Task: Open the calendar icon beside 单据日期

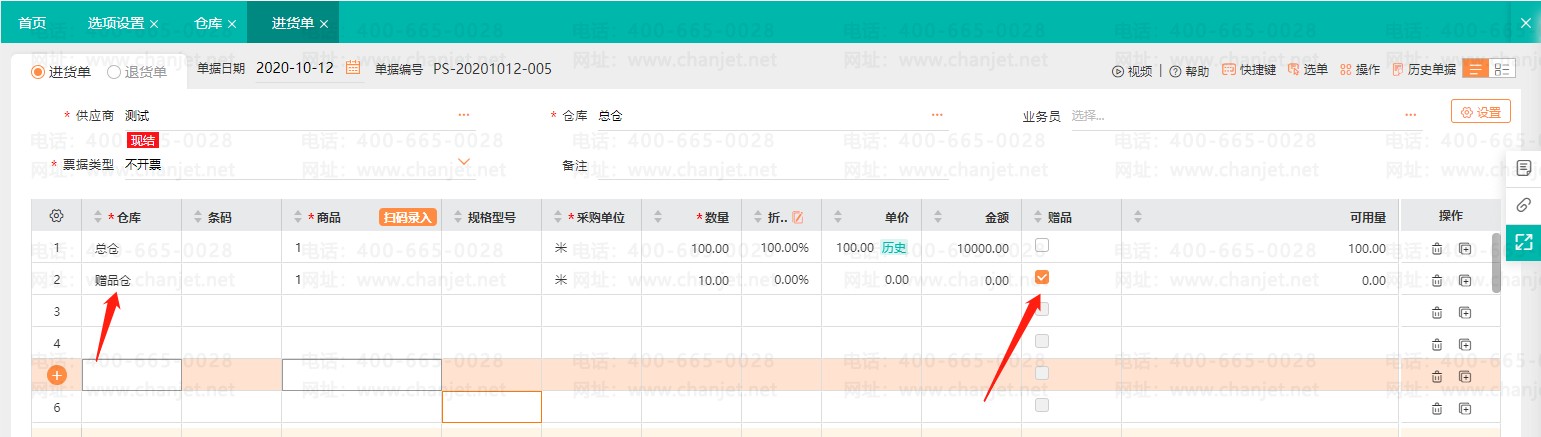Action: (x=352, y=68)
